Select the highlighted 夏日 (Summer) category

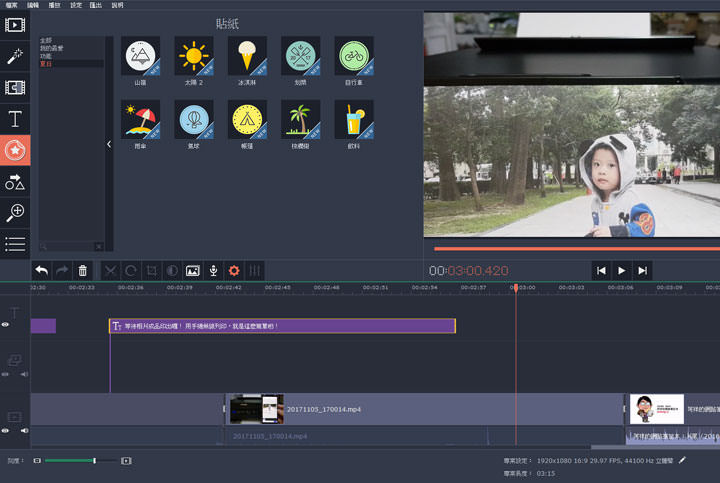click(x=72, y=64)
